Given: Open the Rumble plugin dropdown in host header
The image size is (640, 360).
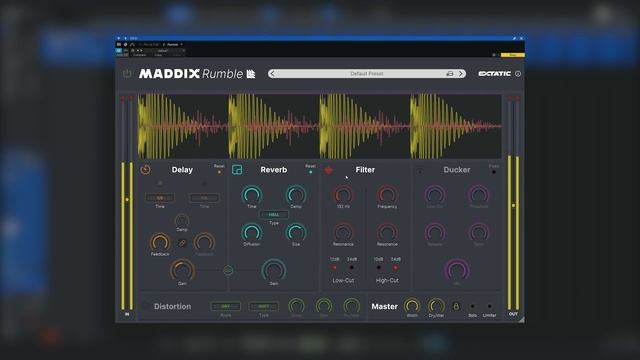Looking at the screenshot, I should tap(173, 44).
